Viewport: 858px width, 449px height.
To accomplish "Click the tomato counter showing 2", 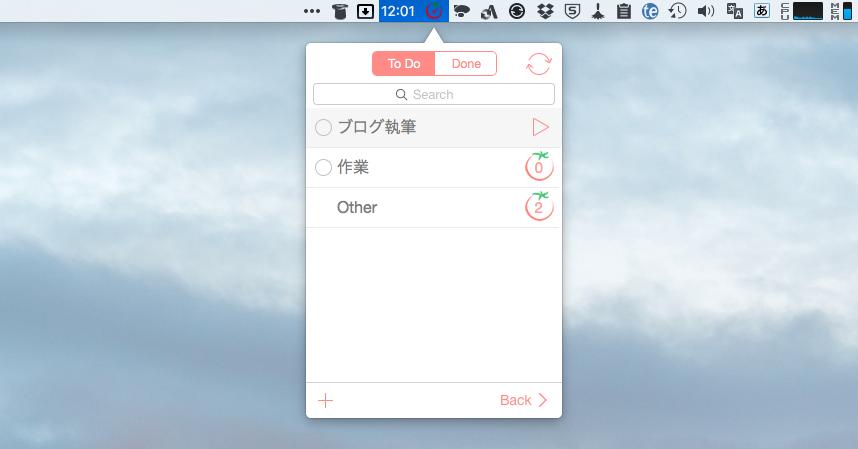I will 539,206.
